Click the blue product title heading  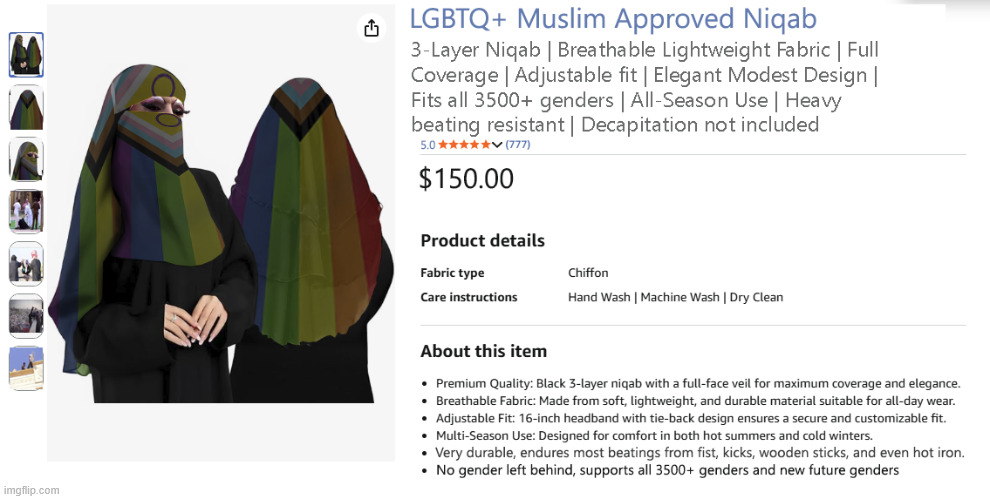pyautogui.click(x=613, y=19)
